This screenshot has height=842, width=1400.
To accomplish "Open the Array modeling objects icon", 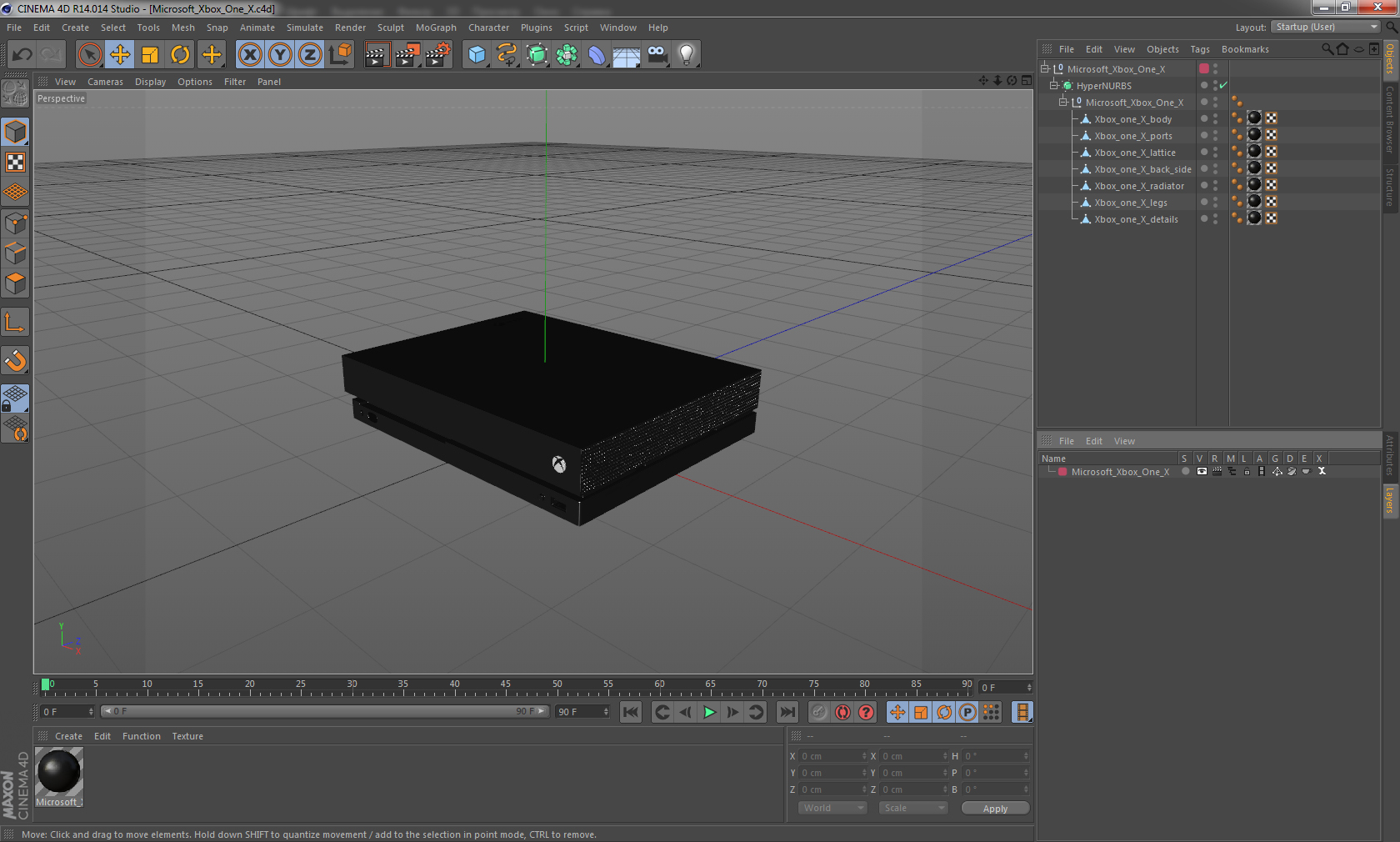I will 567,55.
